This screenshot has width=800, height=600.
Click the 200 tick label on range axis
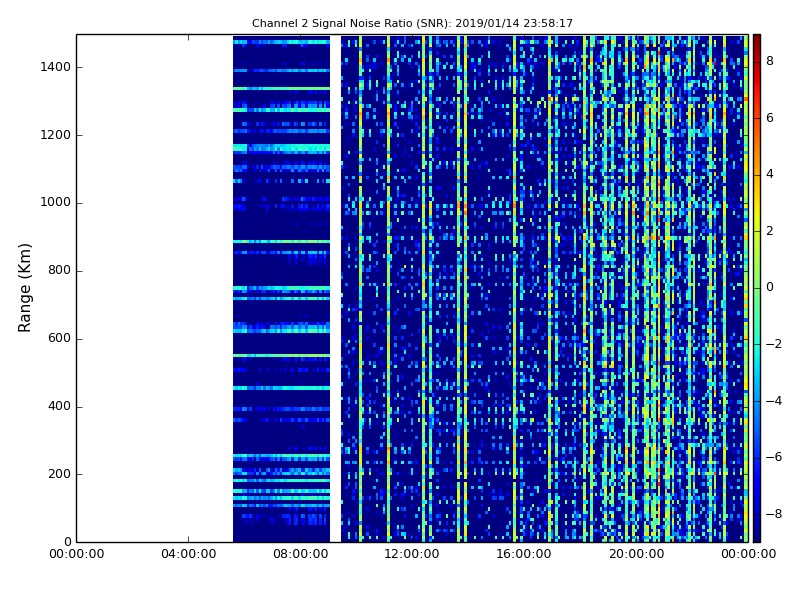(59, 474)
